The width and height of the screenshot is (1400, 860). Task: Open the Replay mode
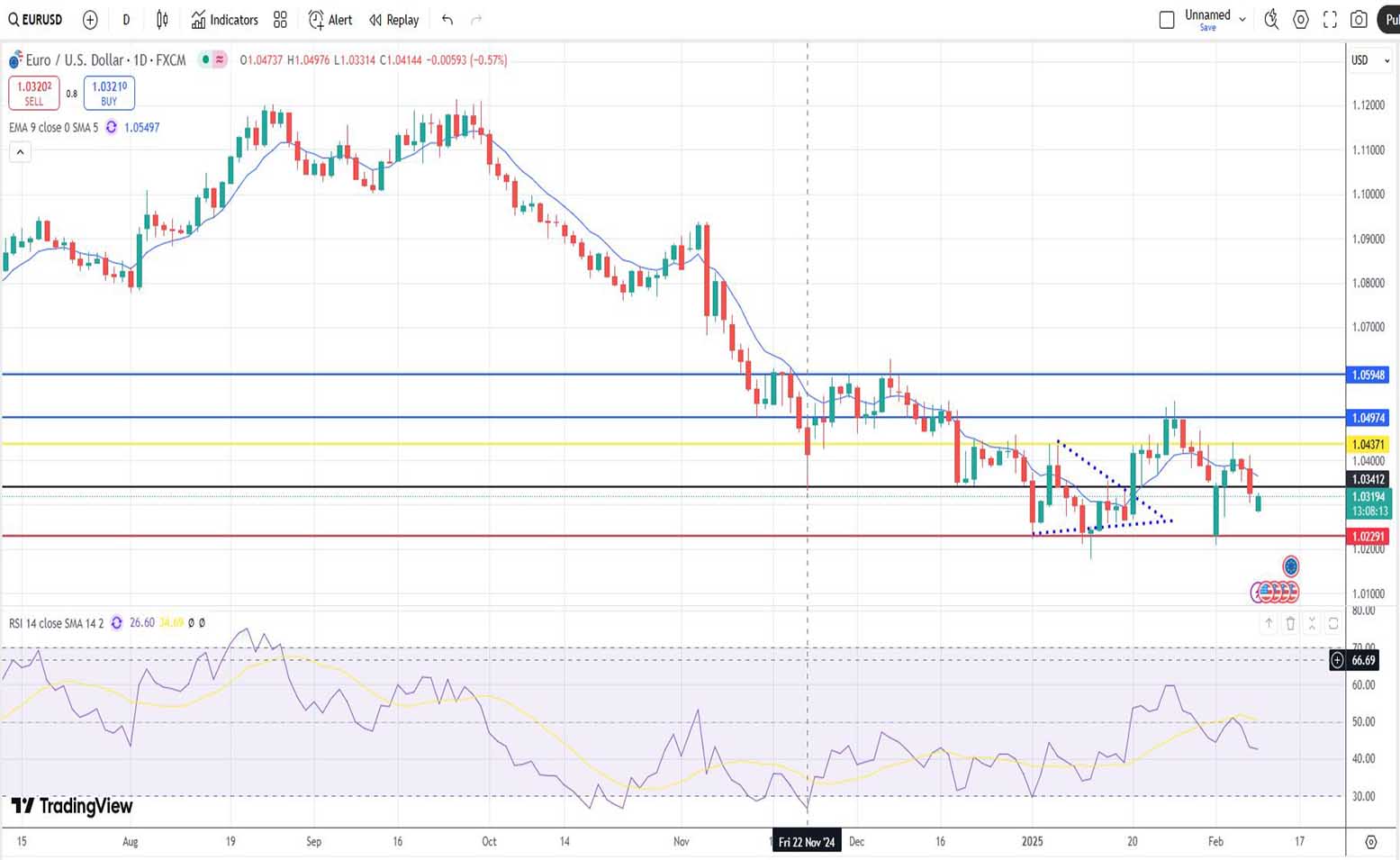click(394, 20)
